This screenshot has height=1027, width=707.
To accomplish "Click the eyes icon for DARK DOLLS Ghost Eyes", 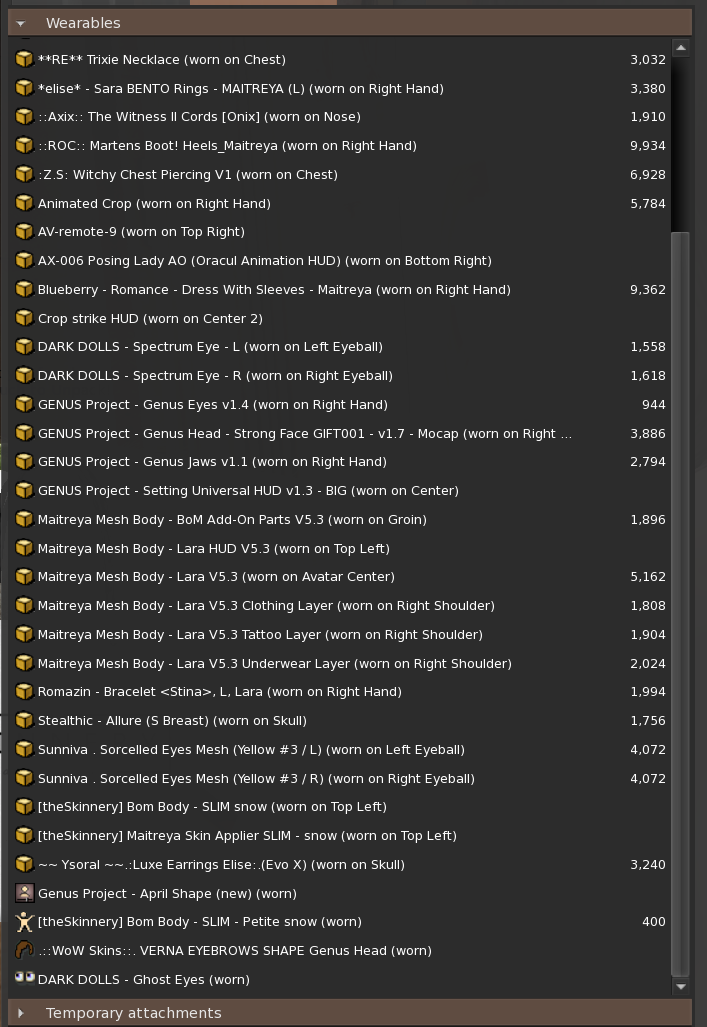I will pyautogui.click(x=24, y=978).
